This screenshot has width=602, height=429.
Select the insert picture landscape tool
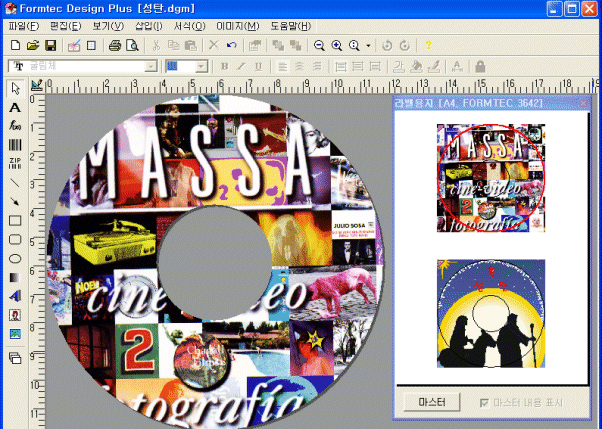coord(15,334)
